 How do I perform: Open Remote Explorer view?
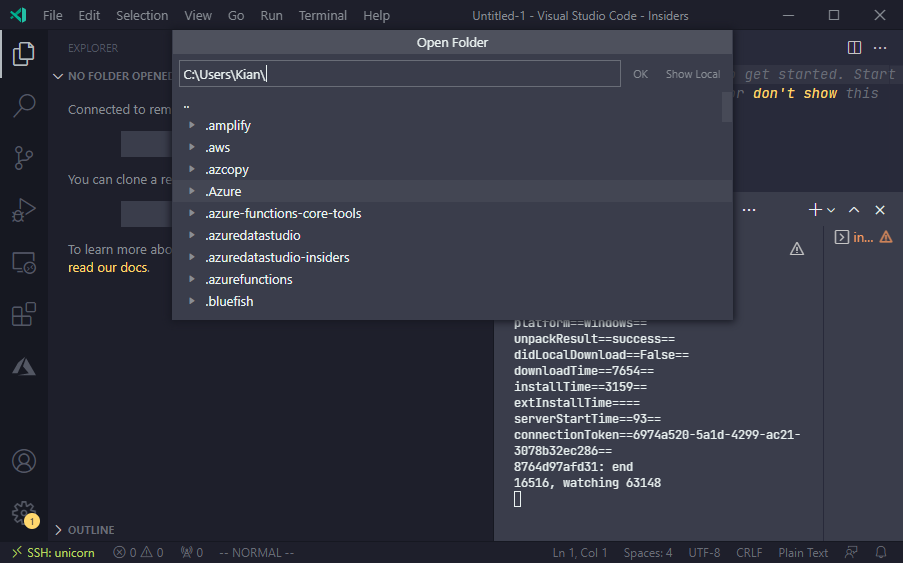click(24, 263)
